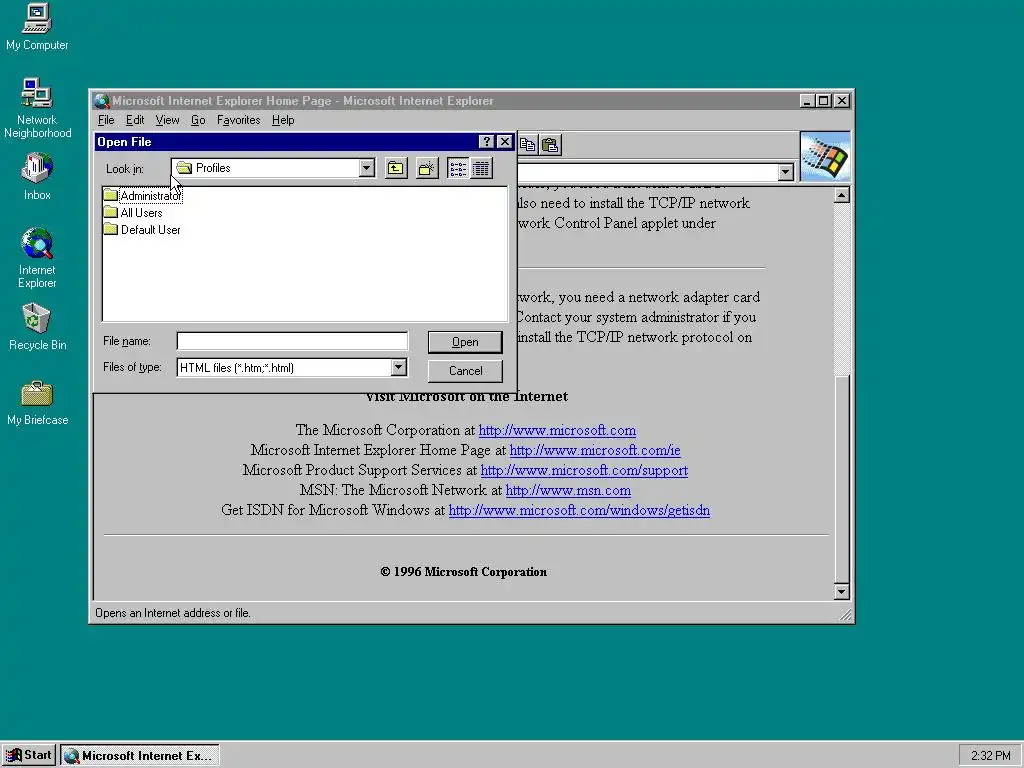The image size is (1024, 768).
Task: Click the Up One Level folder icon
Action: click(x=396, y=168)
